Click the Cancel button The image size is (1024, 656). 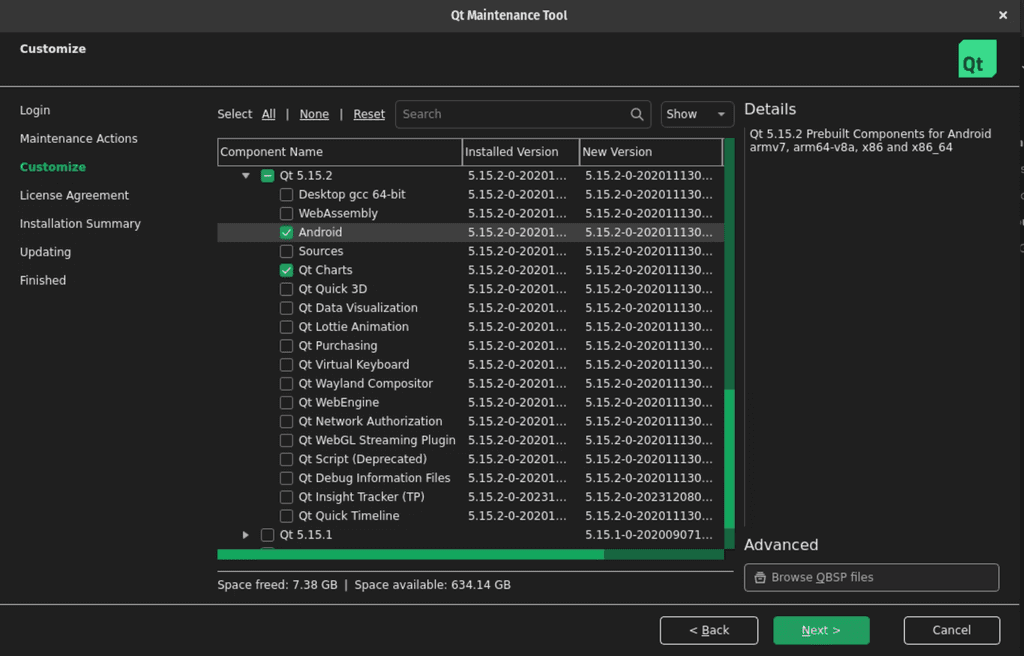[x=952, y=631]
